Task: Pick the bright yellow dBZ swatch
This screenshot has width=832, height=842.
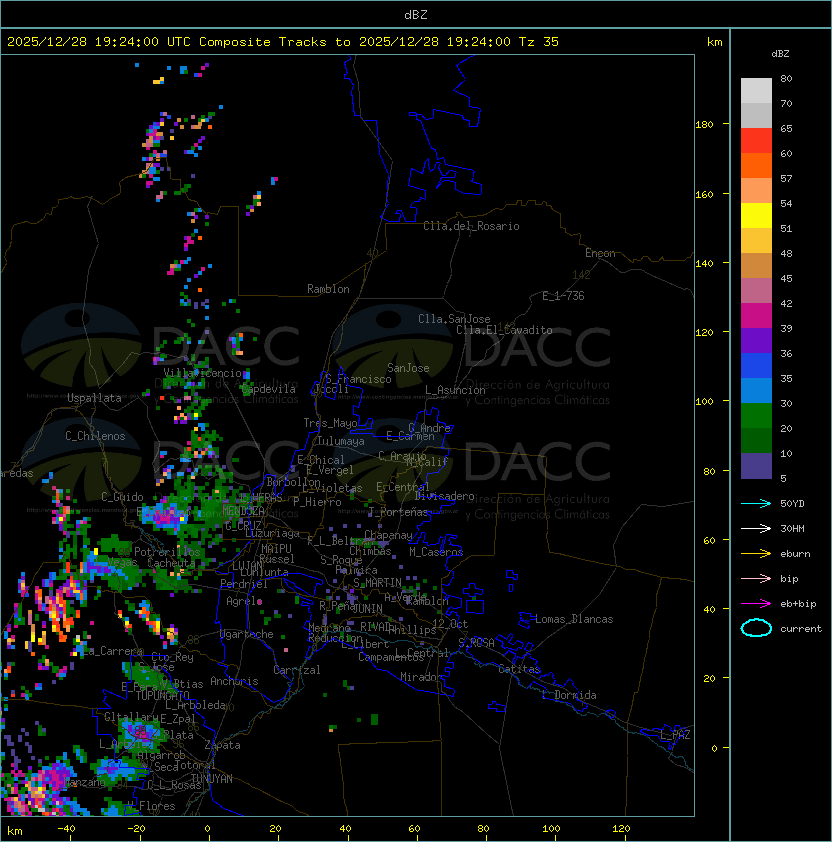Action: 756,216
